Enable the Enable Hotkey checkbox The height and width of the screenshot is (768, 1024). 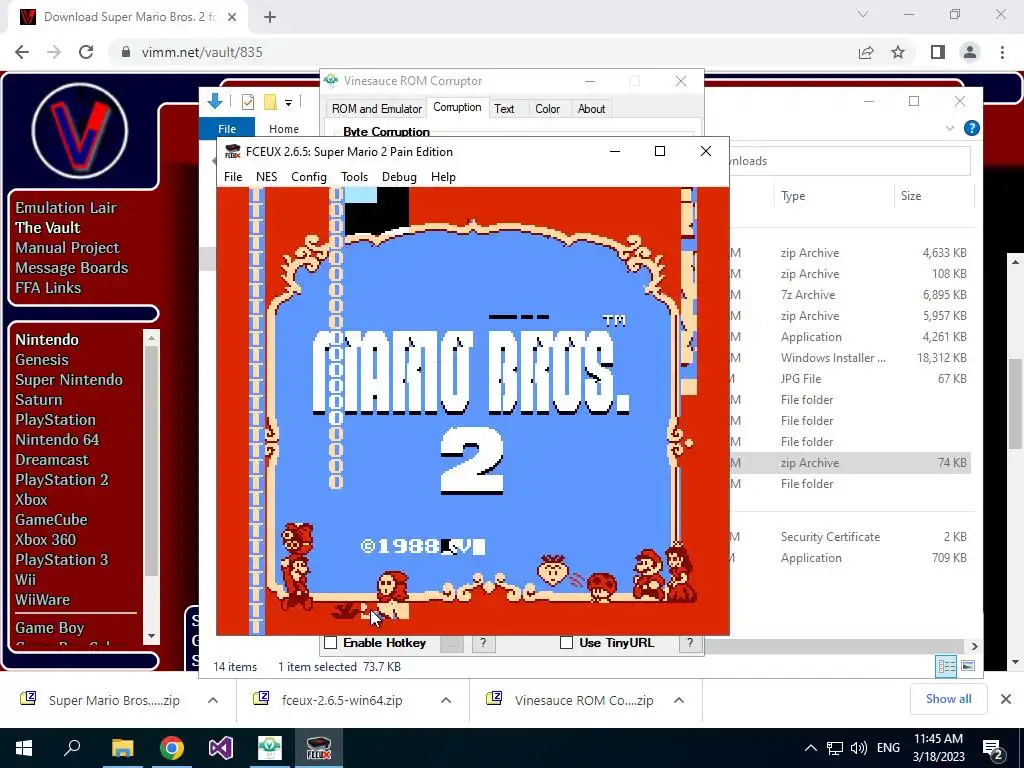click(x=331, y=643)
